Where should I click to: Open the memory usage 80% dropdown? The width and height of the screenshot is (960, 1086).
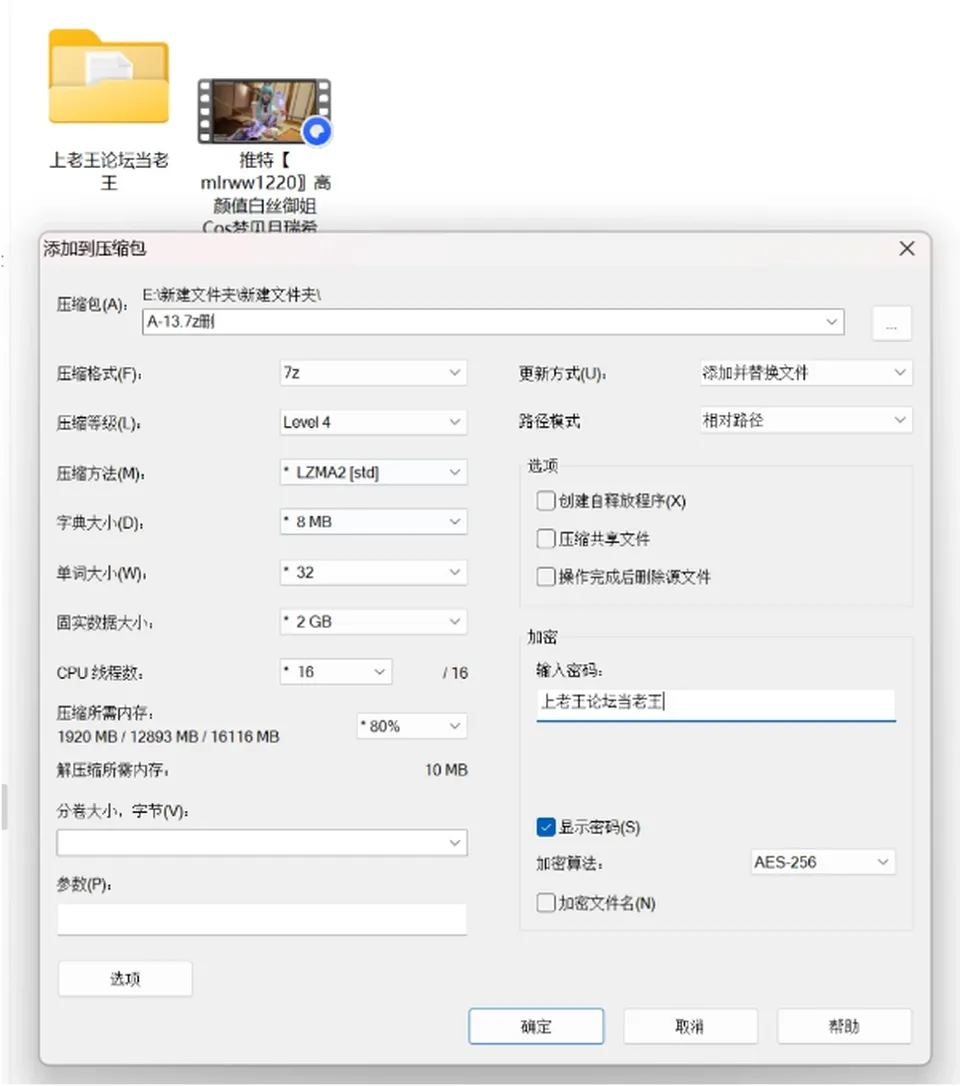tap(412, 726)
